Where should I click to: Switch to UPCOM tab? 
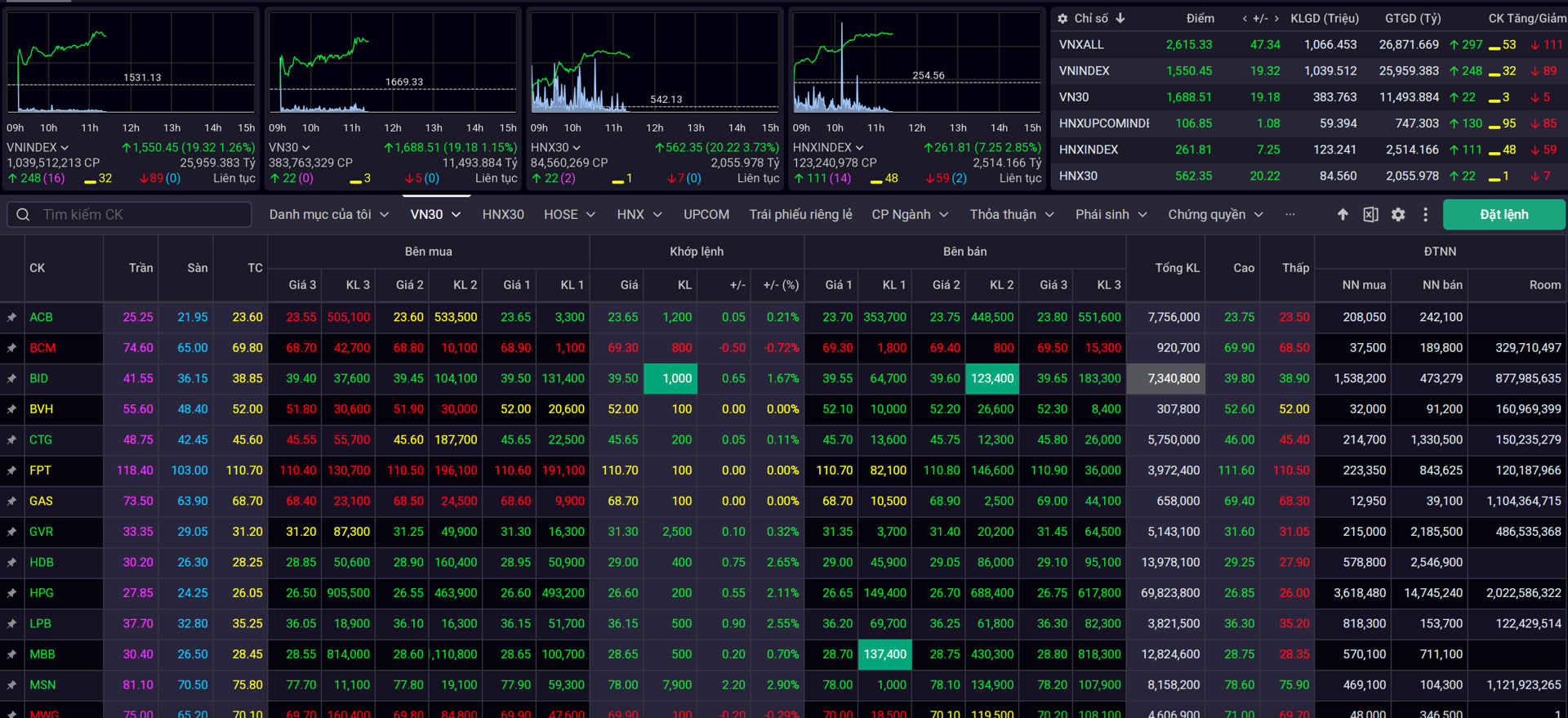(x=706, y=214)
